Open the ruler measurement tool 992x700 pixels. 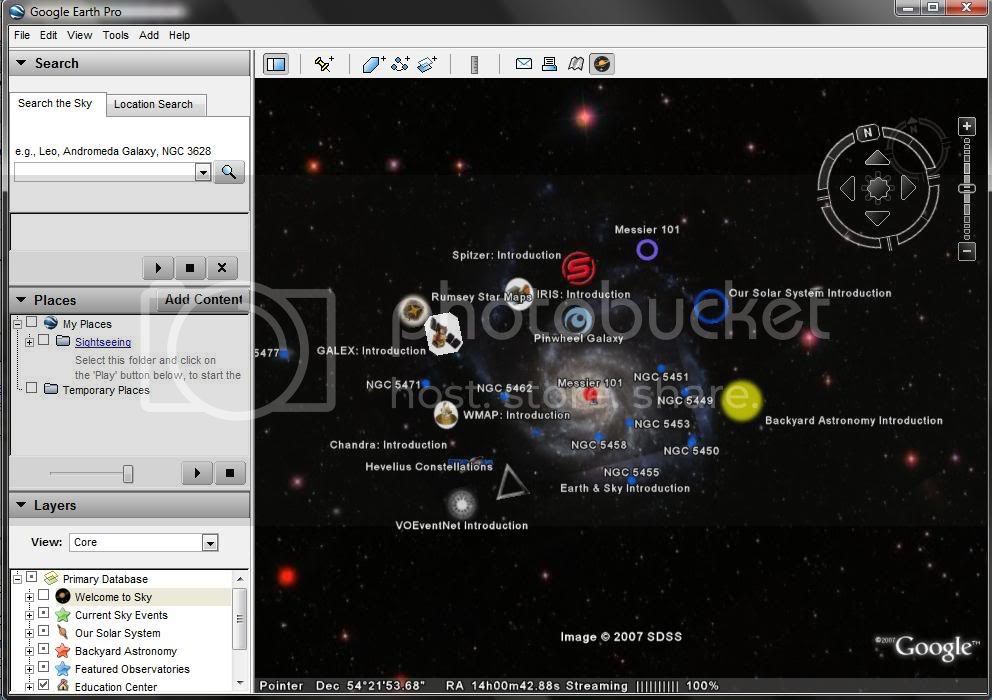point(474,65)
